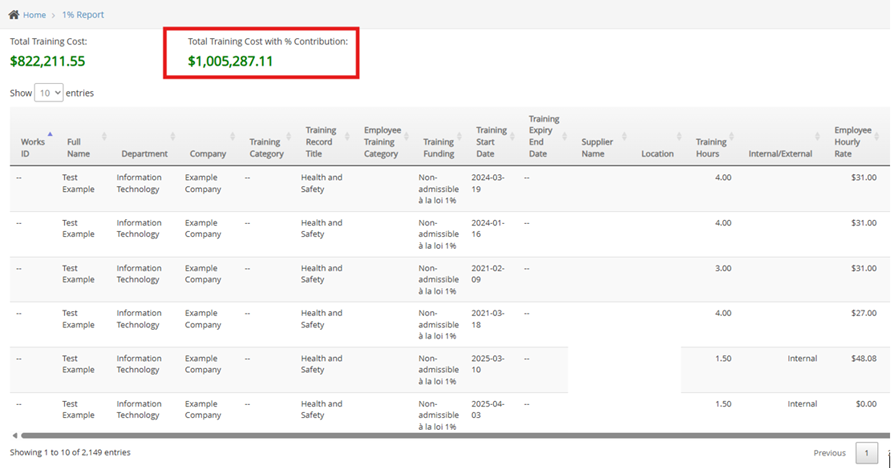893x468 pixels.
Task: Click the Home icon in breadcrumb
Action: (x=14, y=15)
